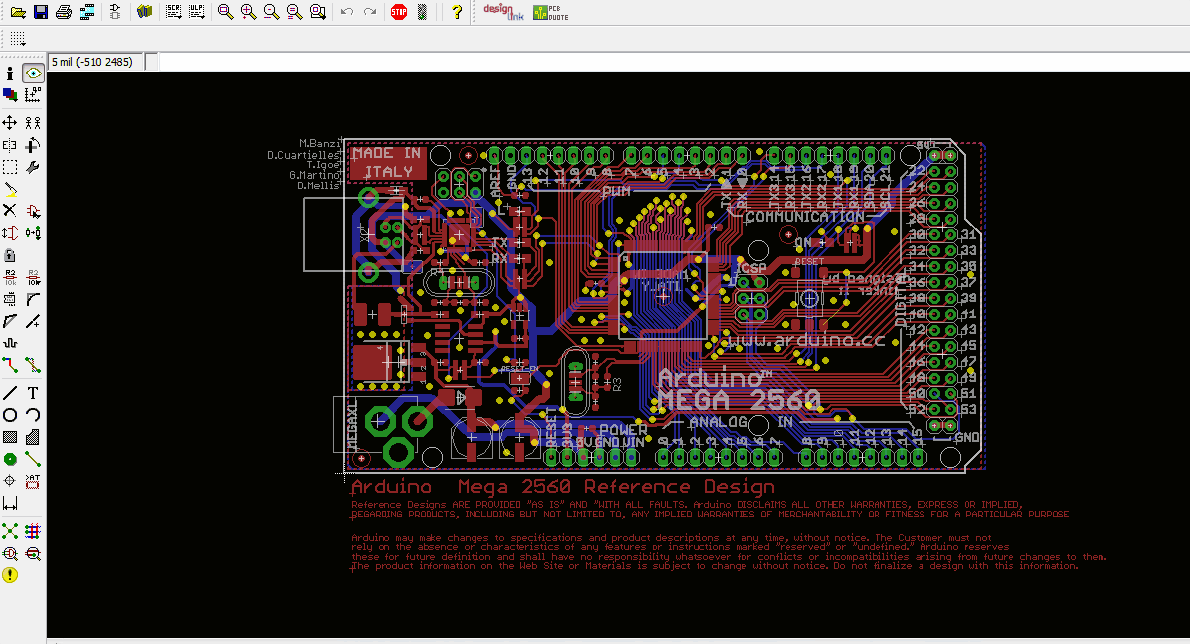Screen dimensions: 1190x644
Task: Click the grid coordinate readout 5 mil
Action: click(96, 62)
